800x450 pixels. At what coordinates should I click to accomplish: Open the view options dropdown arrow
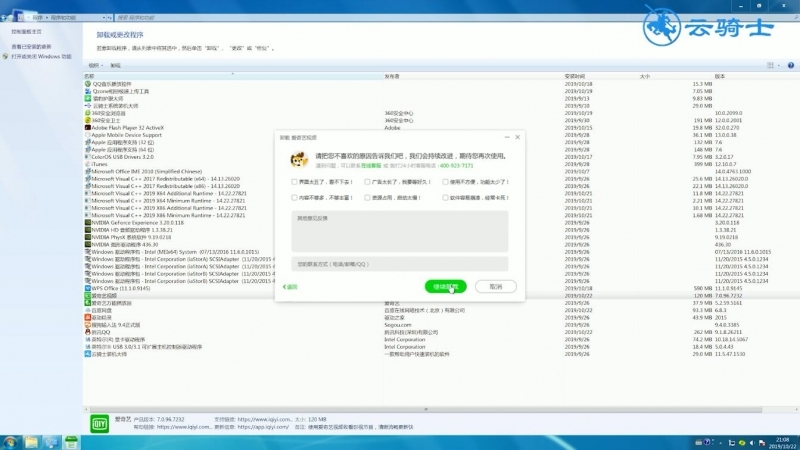[x=779, y=65]
